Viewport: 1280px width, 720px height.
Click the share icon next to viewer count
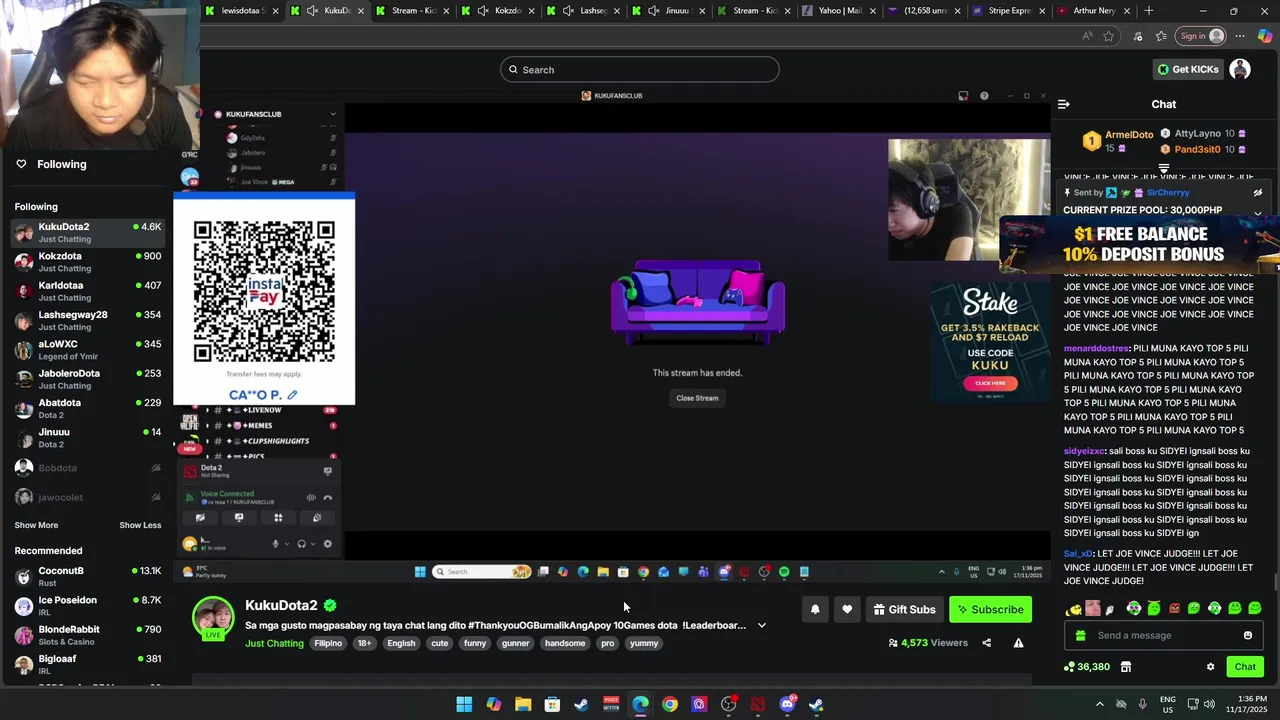986,643
